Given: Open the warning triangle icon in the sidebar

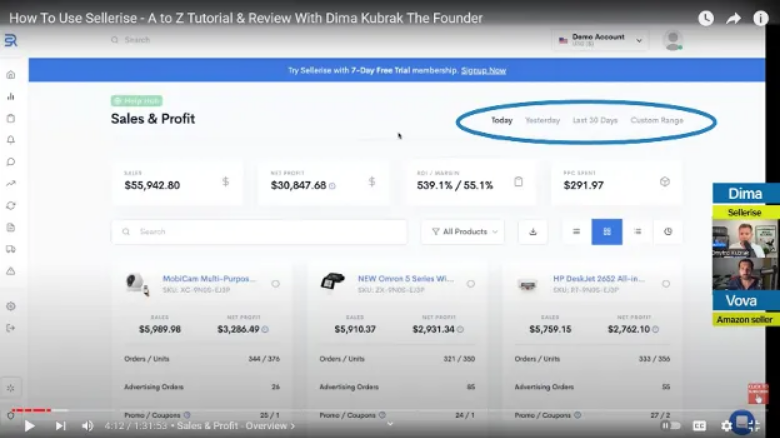Looking at the screenshot, I should coord(11,271).
